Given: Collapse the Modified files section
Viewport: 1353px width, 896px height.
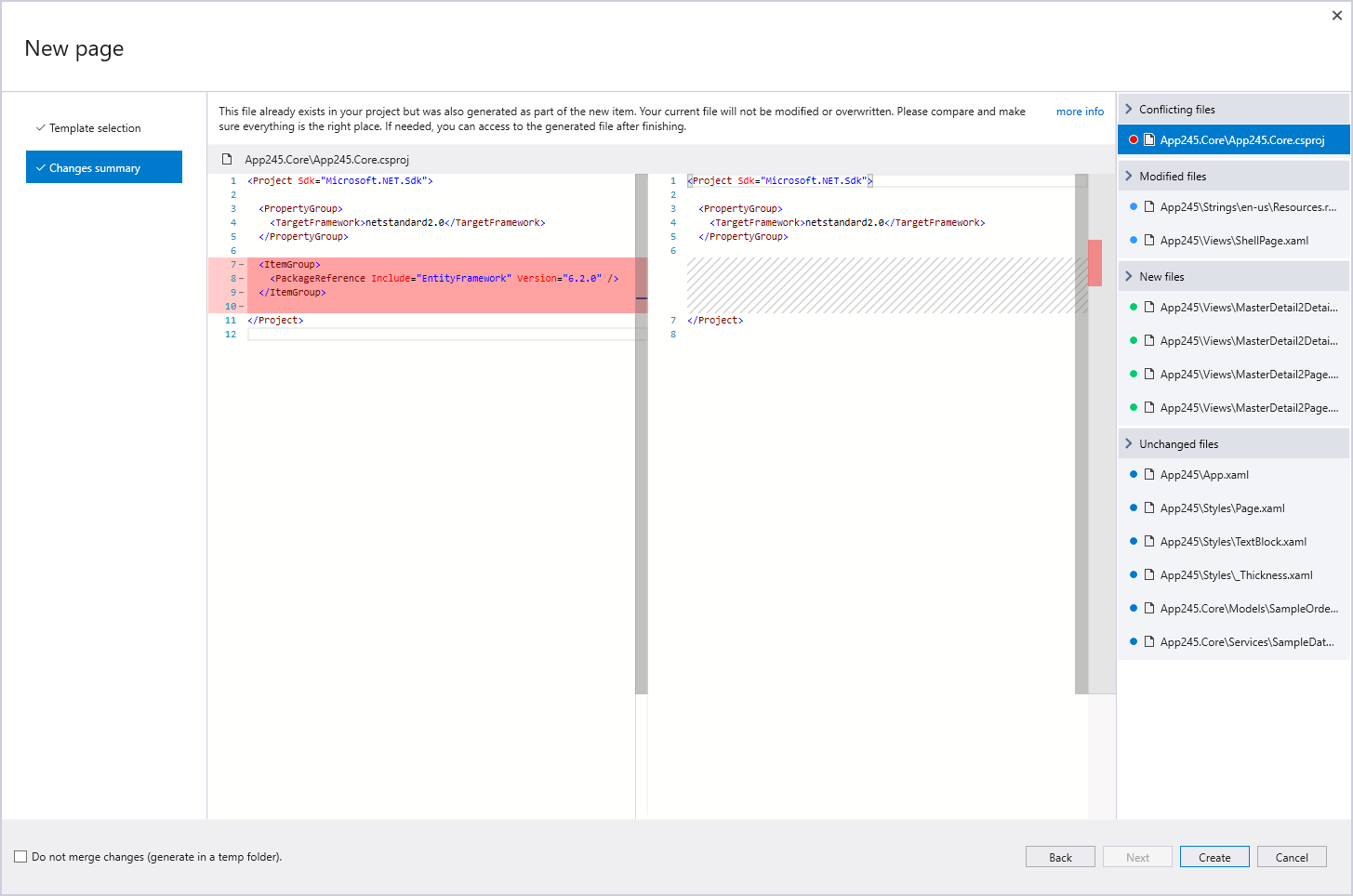Looking at the screenshot, I should tap(1128, 176).
